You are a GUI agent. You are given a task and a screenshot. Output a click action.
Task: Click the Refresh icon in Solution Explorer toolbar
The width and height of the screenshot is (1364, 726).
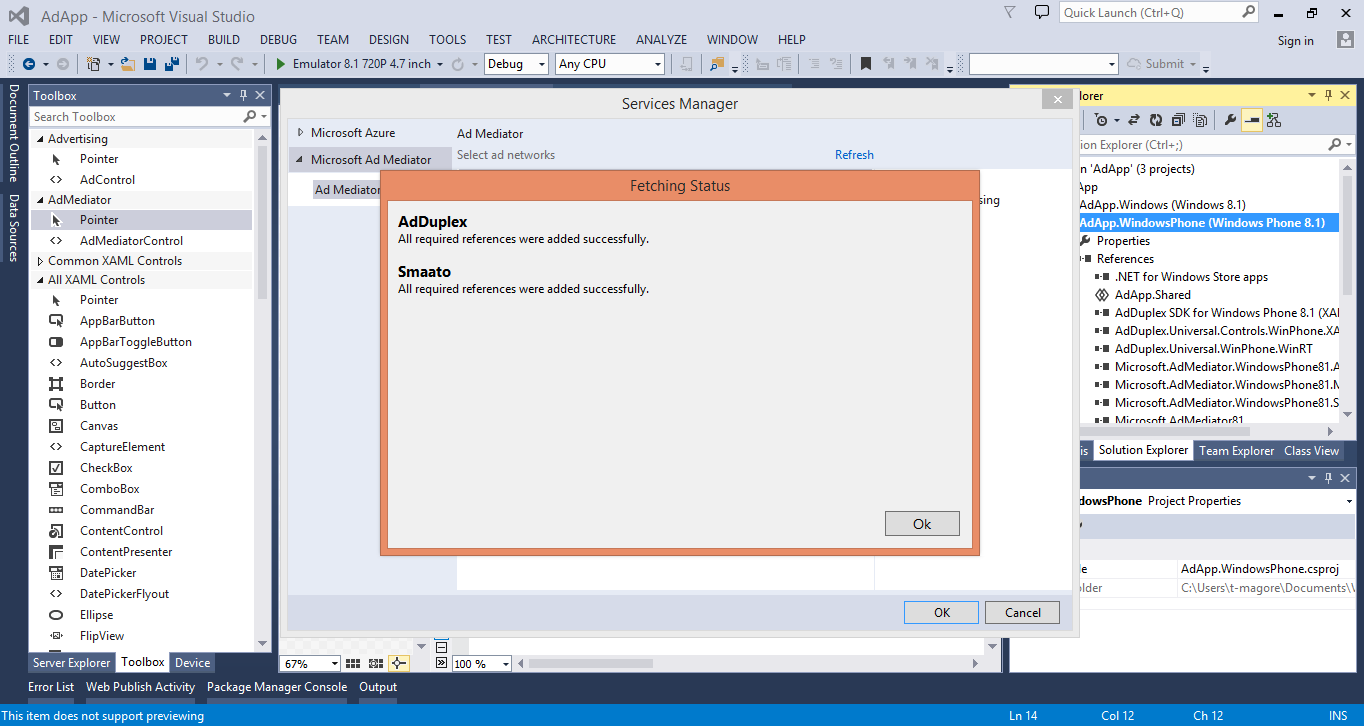[1156, 120]
